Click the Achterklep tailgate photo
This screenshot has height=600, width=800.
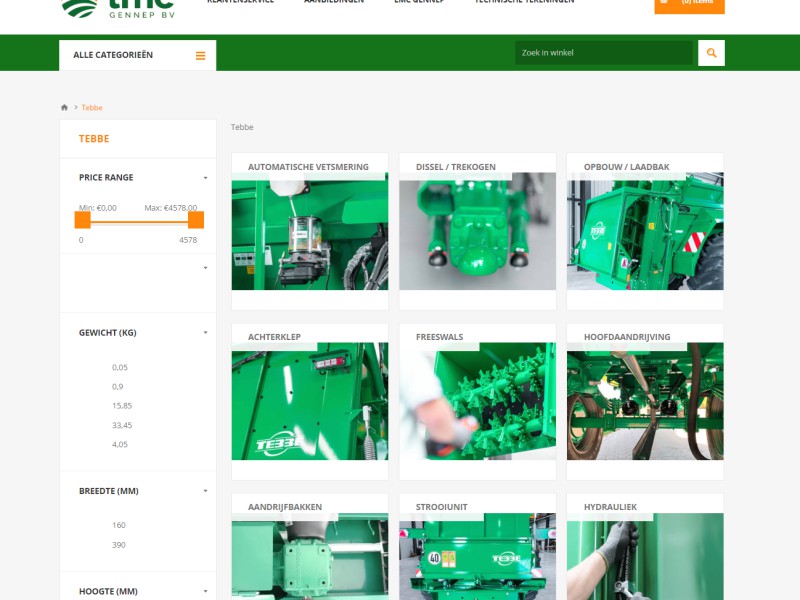click(x=310, y=402)
